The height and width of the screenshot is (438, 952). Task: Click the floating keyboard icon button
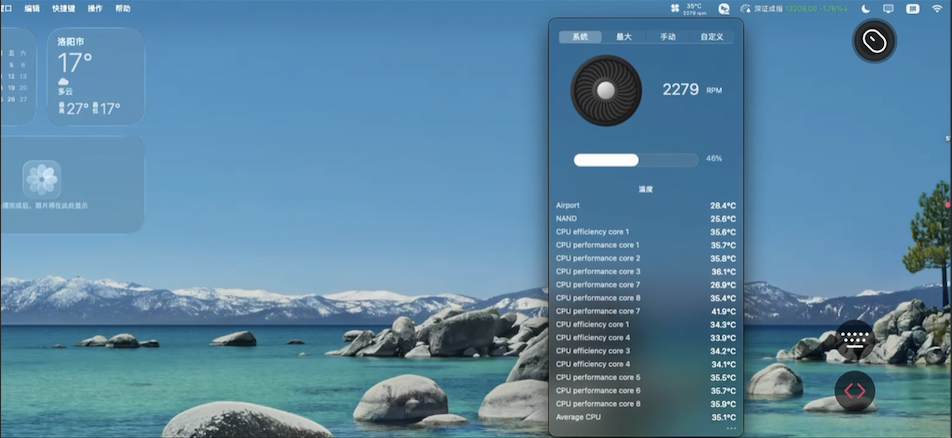854,339
